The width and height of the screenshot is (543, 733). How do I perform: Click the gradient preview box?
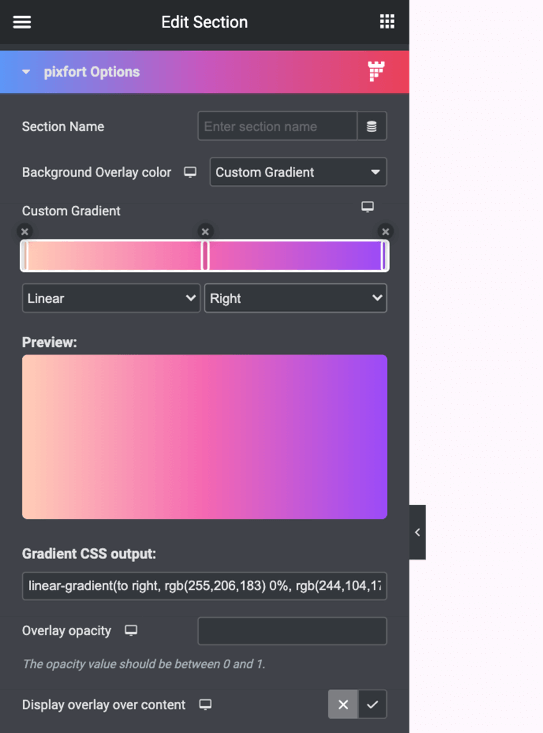coord(204,437)
